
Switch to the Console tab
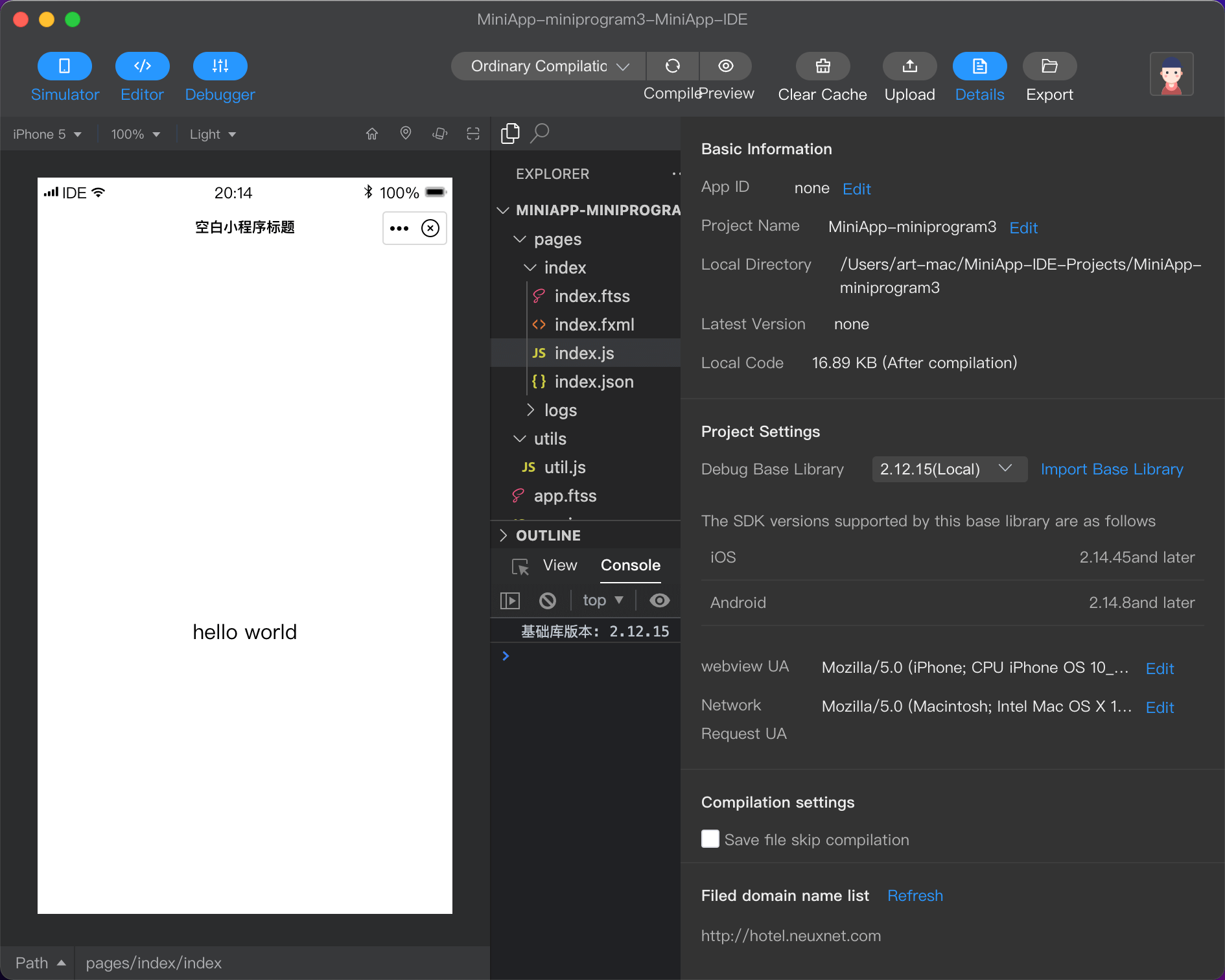pyautogui.click(x=631, y=565)
